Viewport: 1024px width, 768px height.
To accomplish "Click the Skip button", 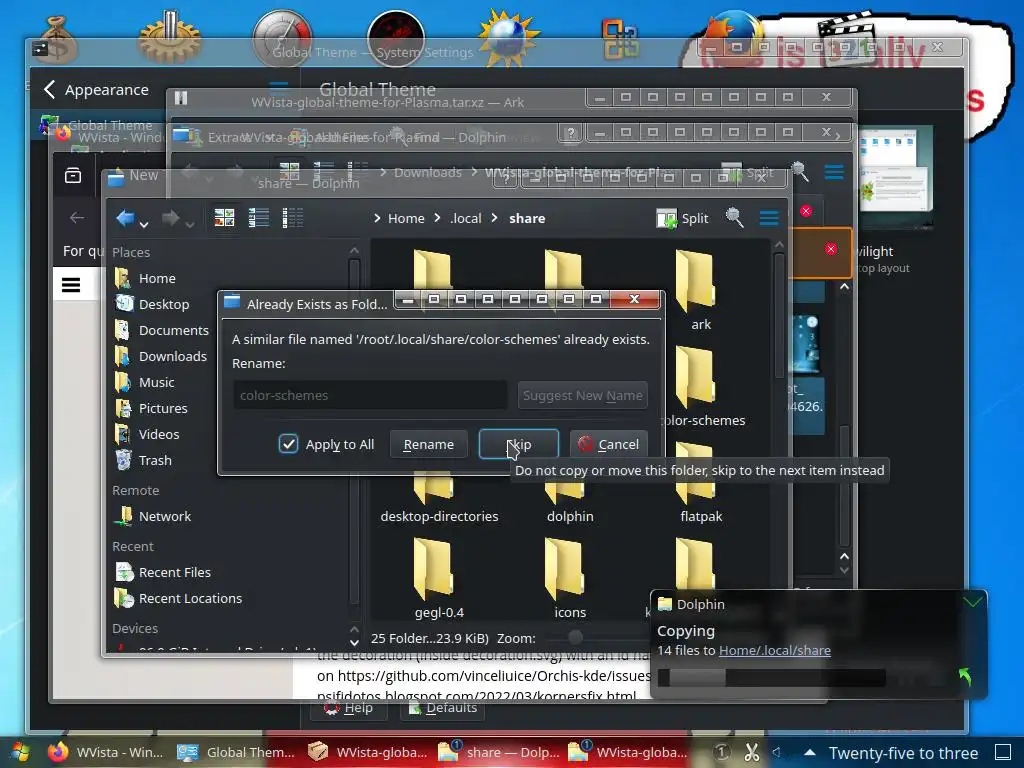I will [519, 444].
